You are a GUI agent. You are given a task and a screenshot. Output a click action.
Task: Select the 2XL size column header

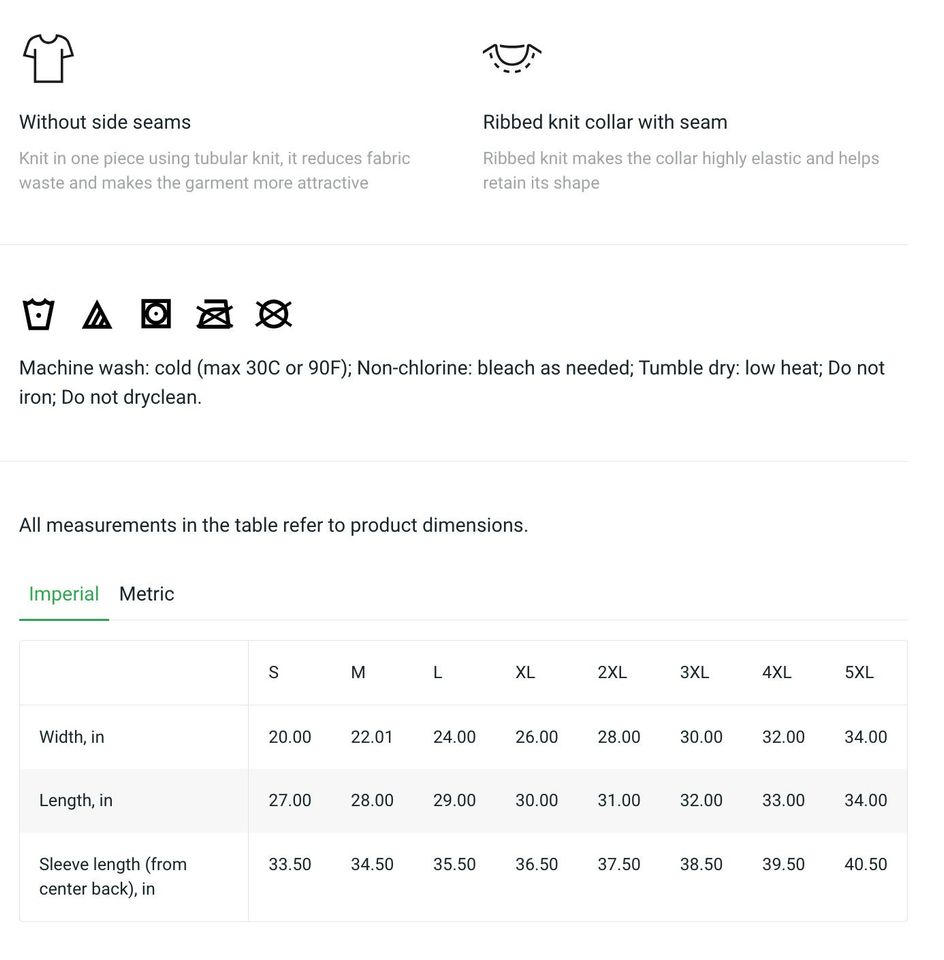[612, 672]
